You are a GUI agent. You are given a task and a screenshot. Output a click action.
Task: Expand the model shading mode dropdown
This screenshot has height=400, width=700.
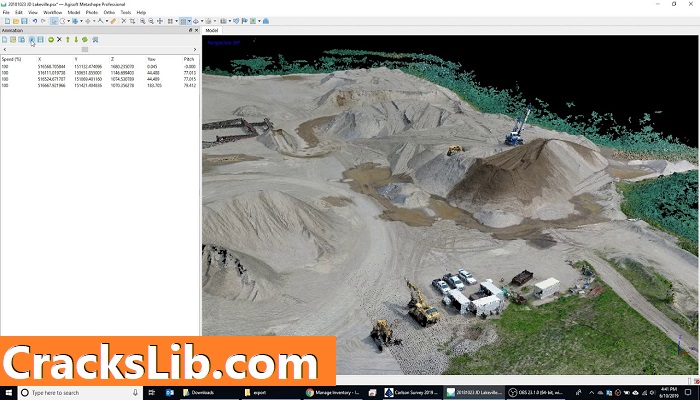click(x=202, y=21)
